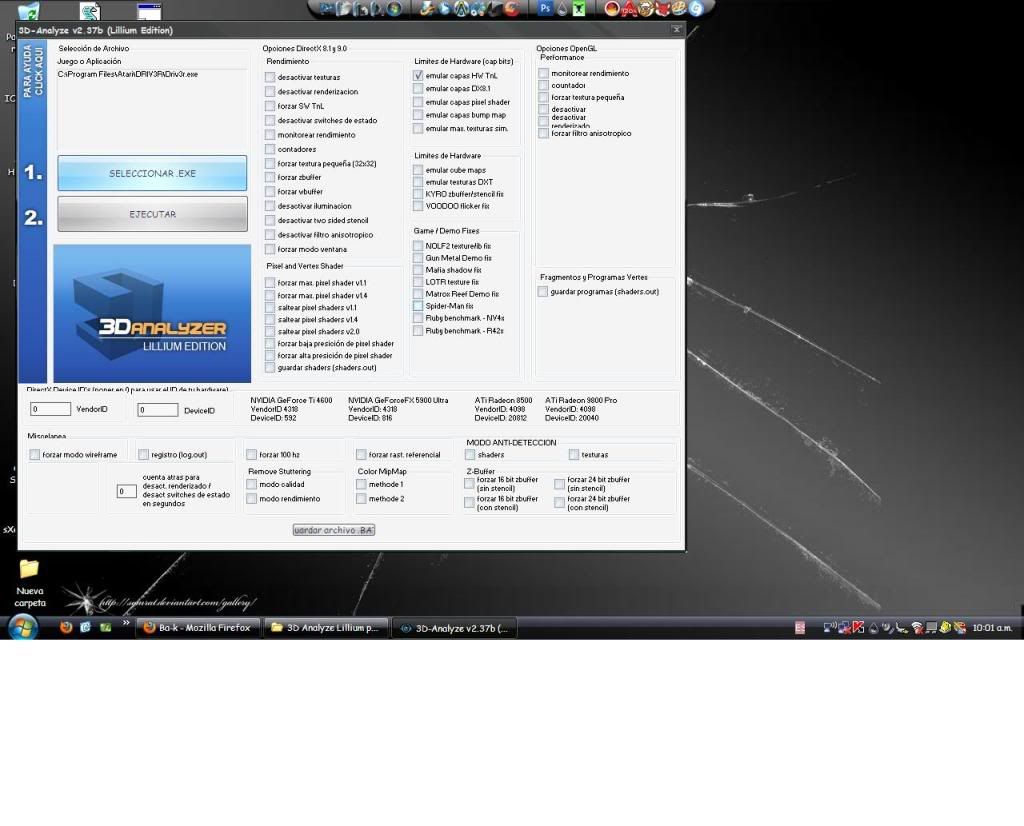Image resolution: width=1024 pixels, height=826 pixels.
Task: Toggle desactivar iluminacion checkbox
Action: click(270, 206)
